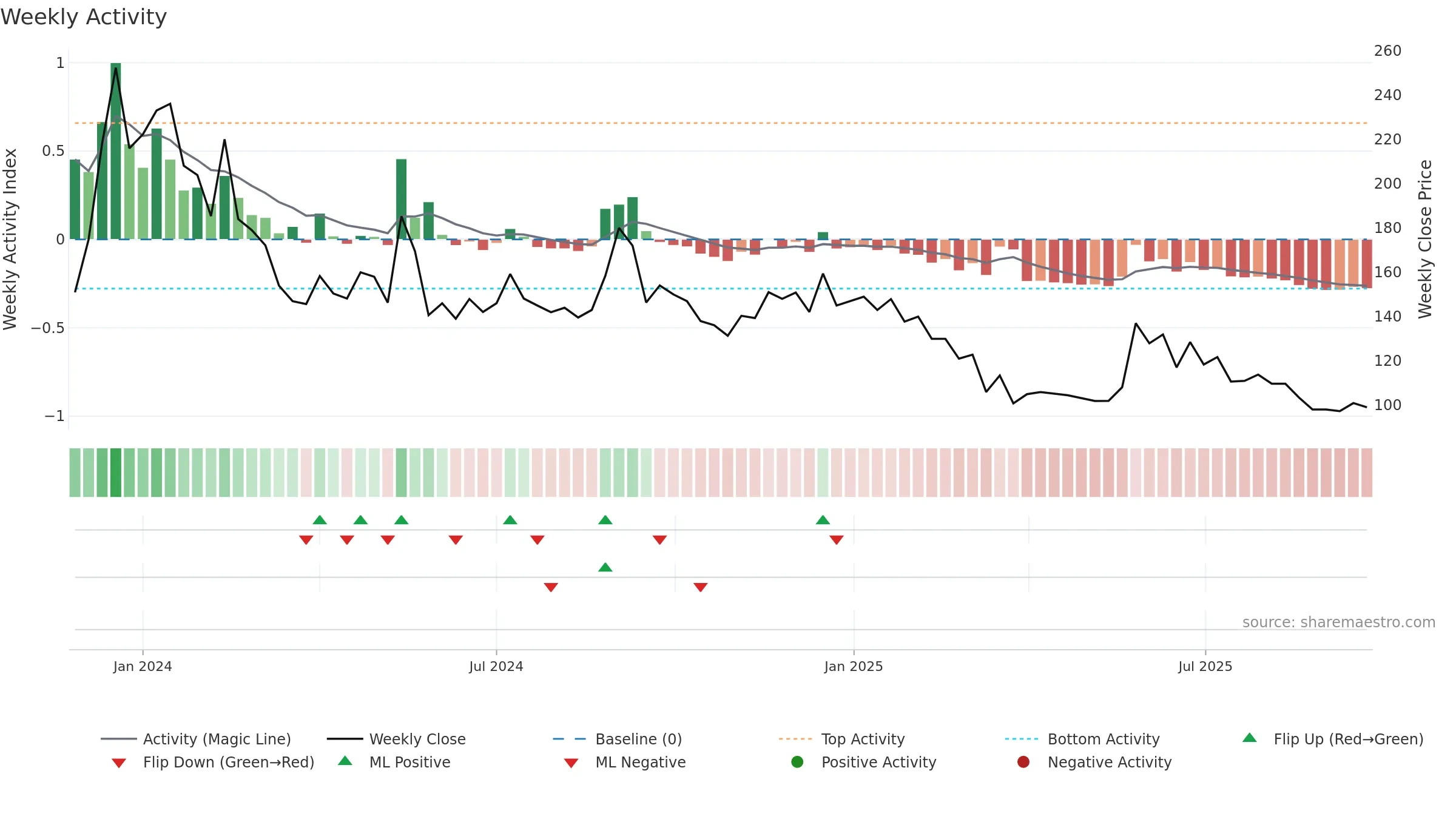Click the Jul 2025 x-axis label
Screen dimensions: 1456x819
tap(1205, 666)
